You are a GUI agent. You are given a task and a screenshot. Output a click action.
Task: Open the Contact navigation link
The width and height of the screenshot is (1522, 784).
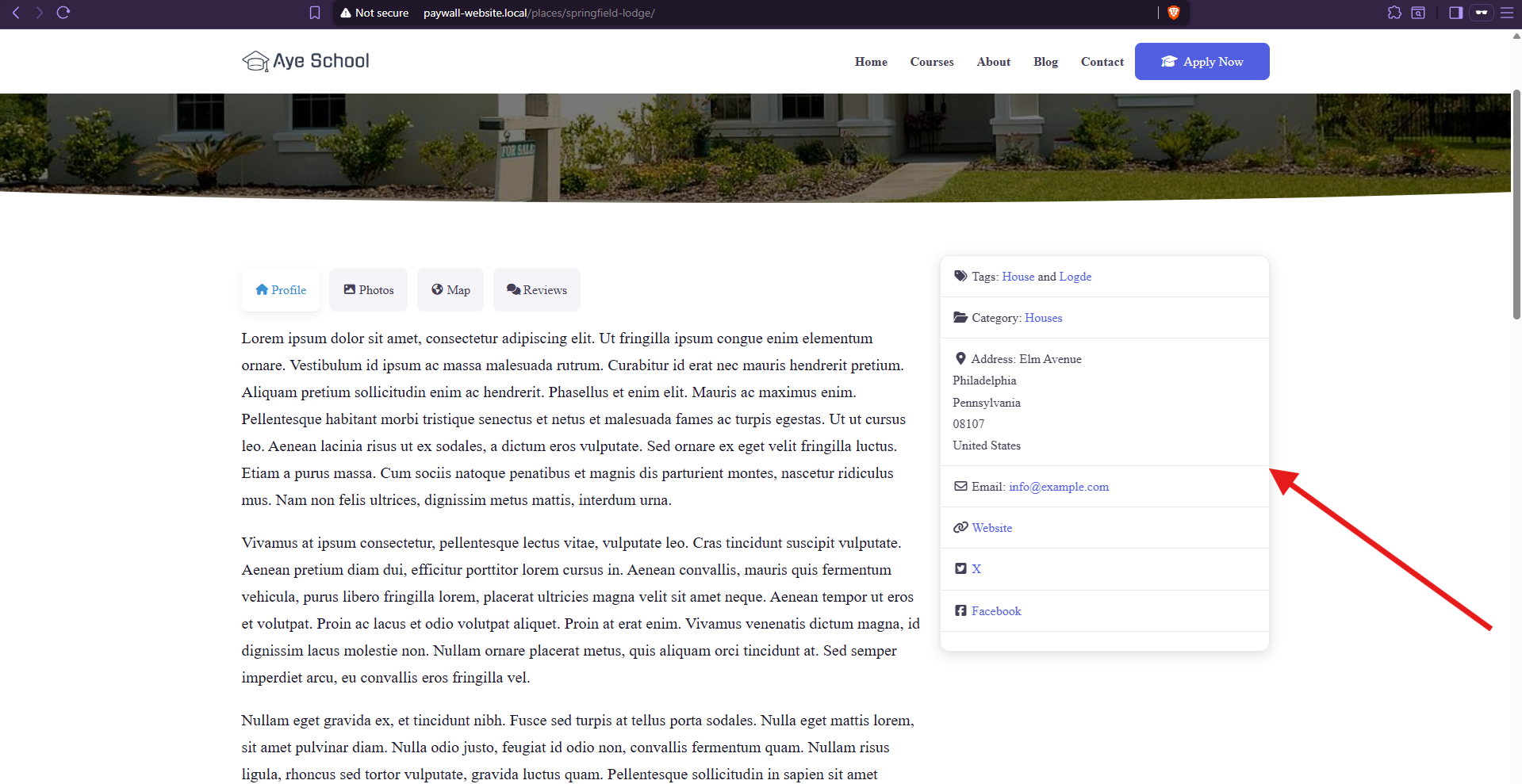point(1102,62)
